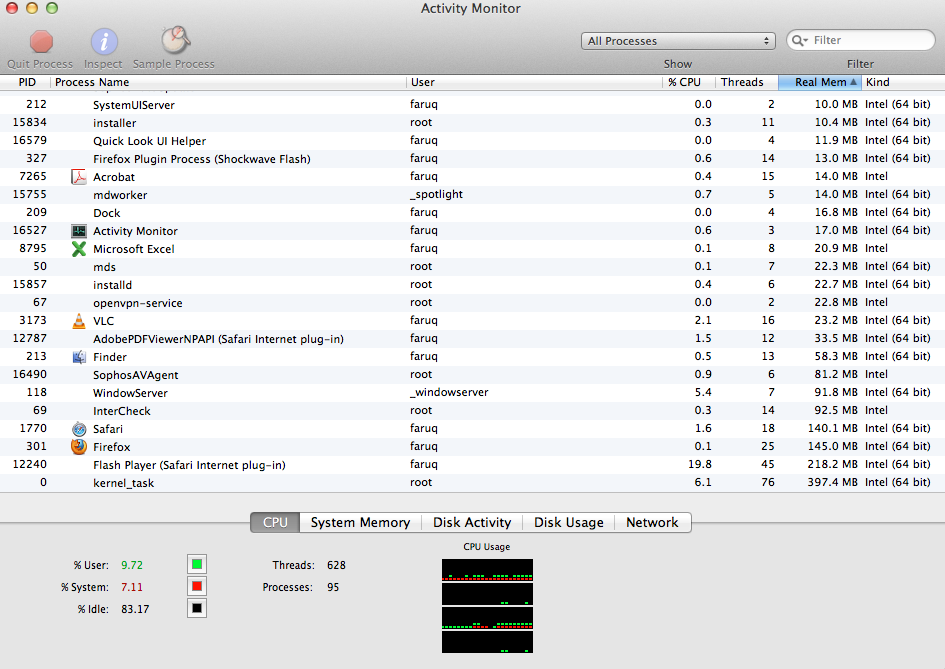Click the bottom CPU Usage graph

click(x=487, y=642)
